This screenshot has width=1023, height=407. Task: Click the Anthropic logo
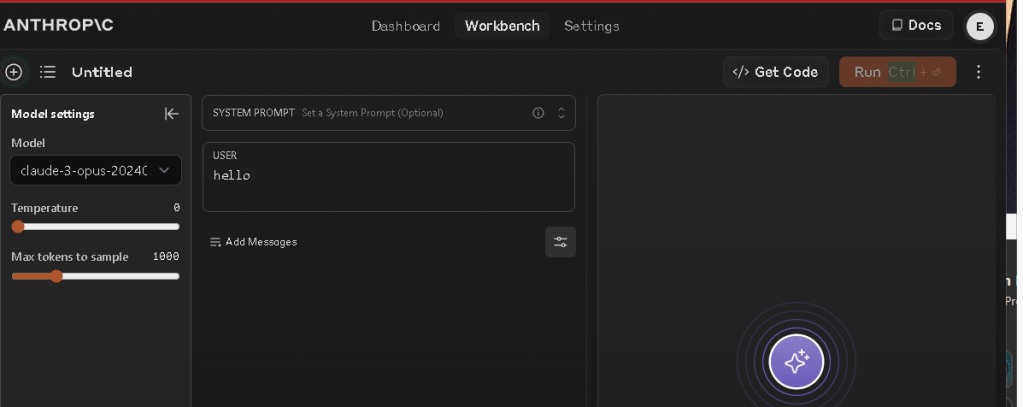pyautogui.click(x=58, y=25)
